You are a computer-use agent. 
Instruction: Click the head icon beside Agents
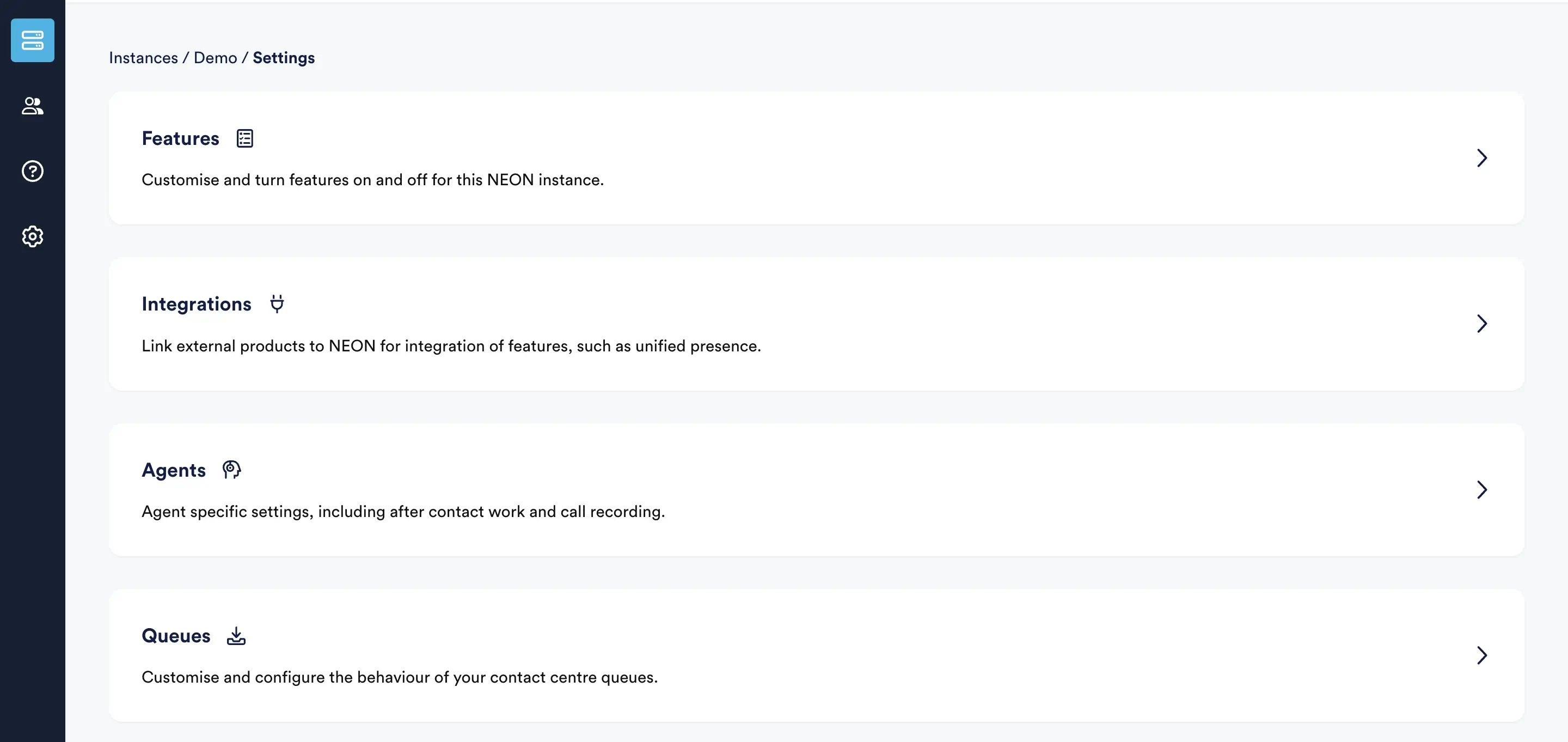[231, 470]
